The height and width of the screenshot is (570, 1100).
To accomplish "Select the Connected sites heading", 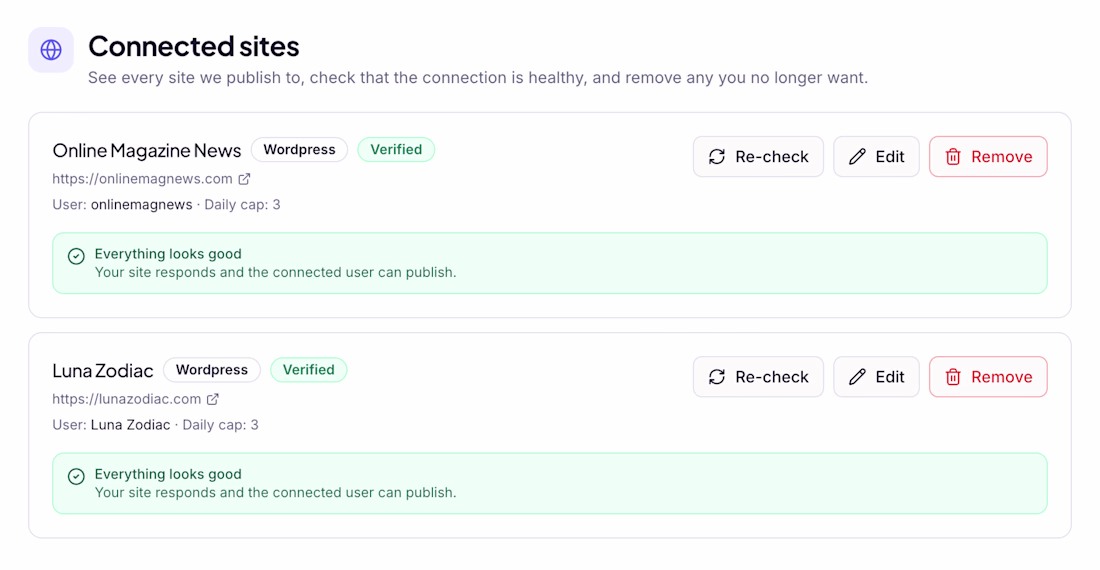I will point(194,46).
